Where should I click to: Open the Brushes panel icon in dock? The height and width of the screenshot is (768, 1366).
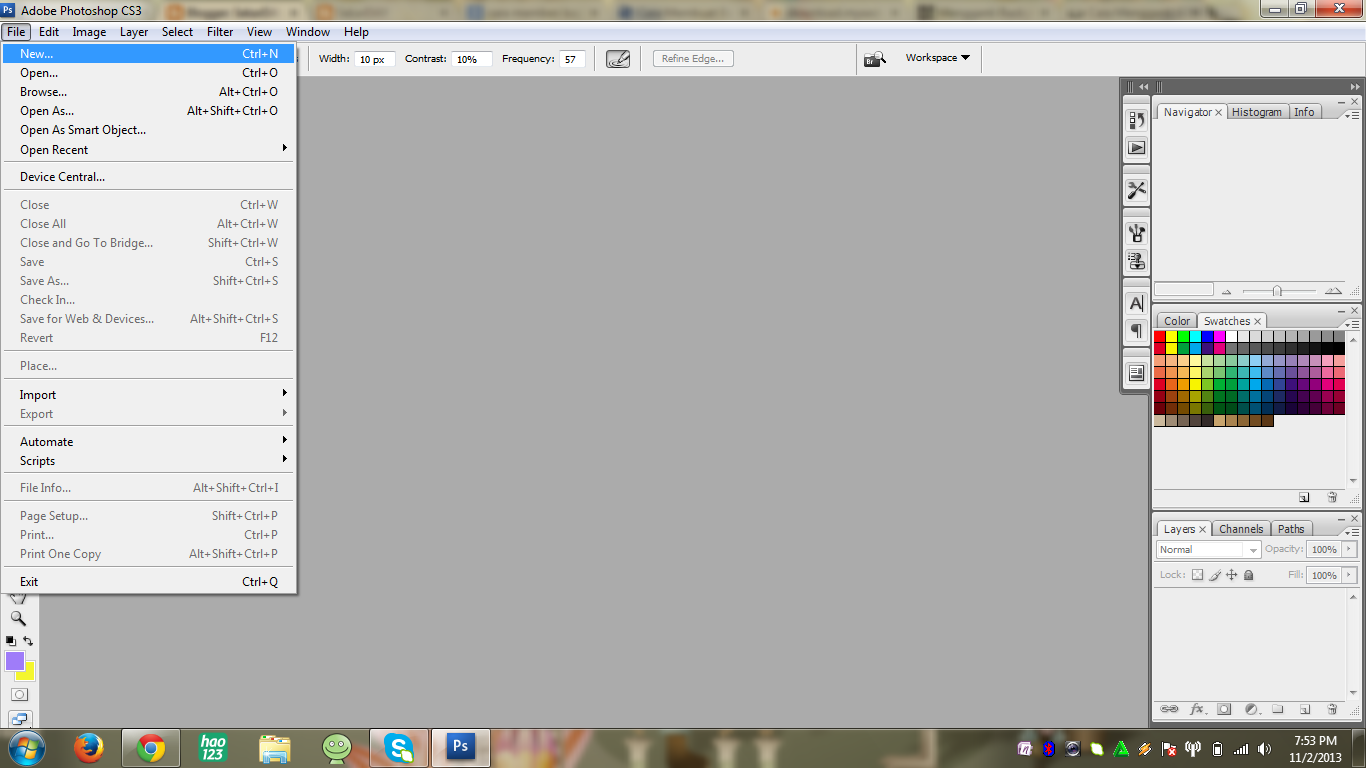click(1137, 233)
